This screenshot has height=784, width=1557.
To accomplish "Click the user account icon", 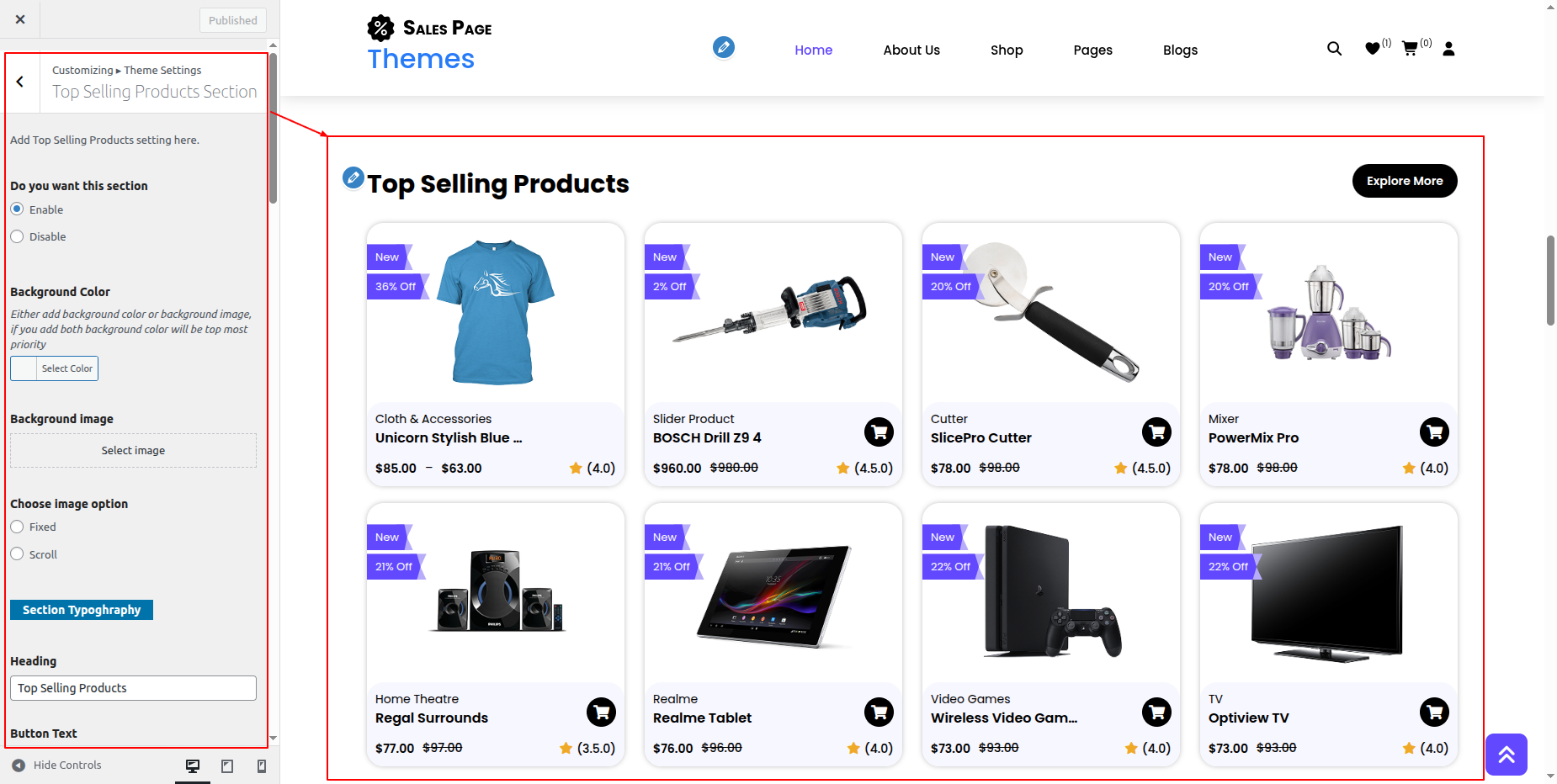I will pyautogui.click(x=1448, y=49).
